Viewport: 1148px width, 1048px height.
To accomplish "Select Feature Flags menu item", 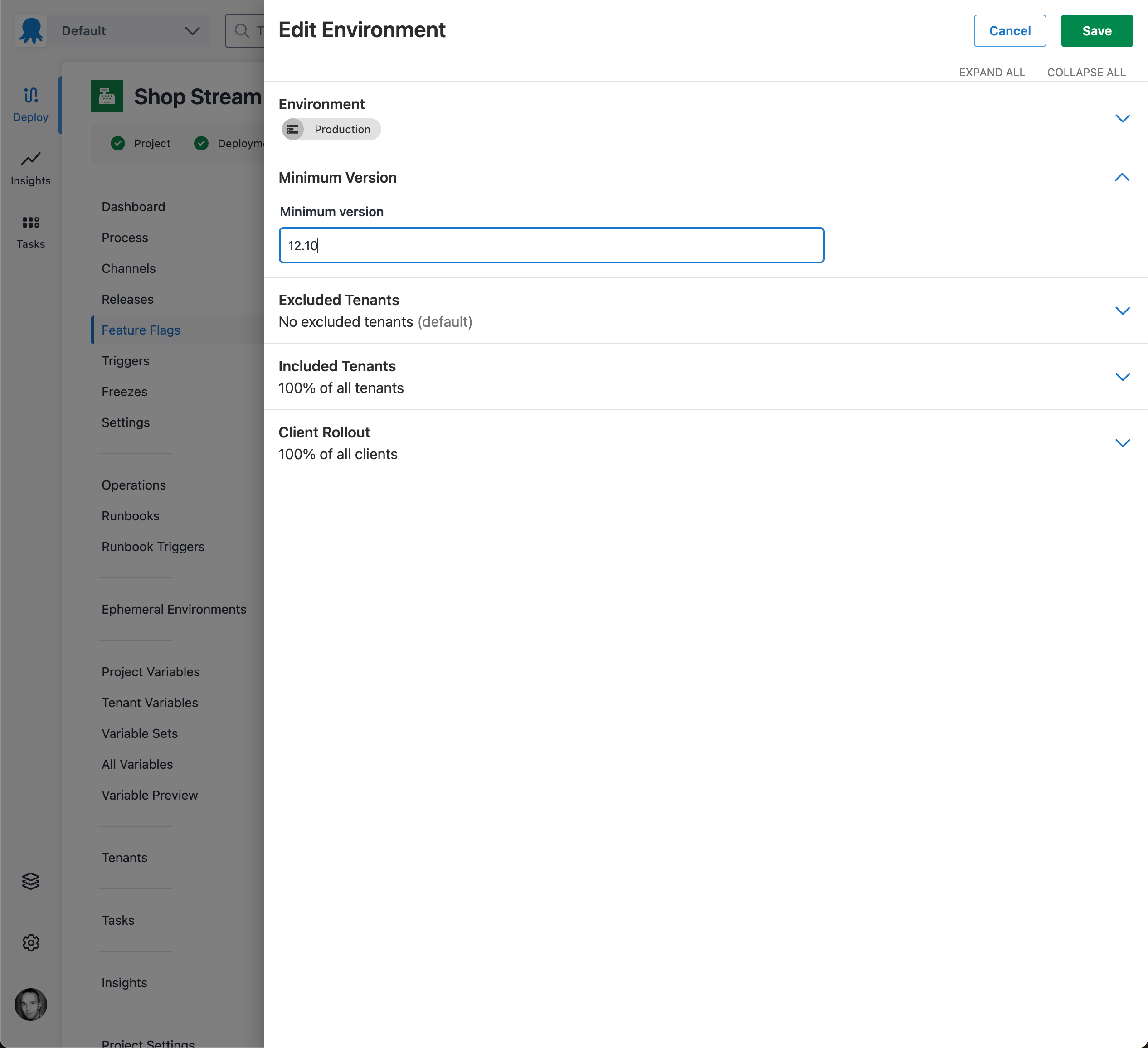I will 141,330.
